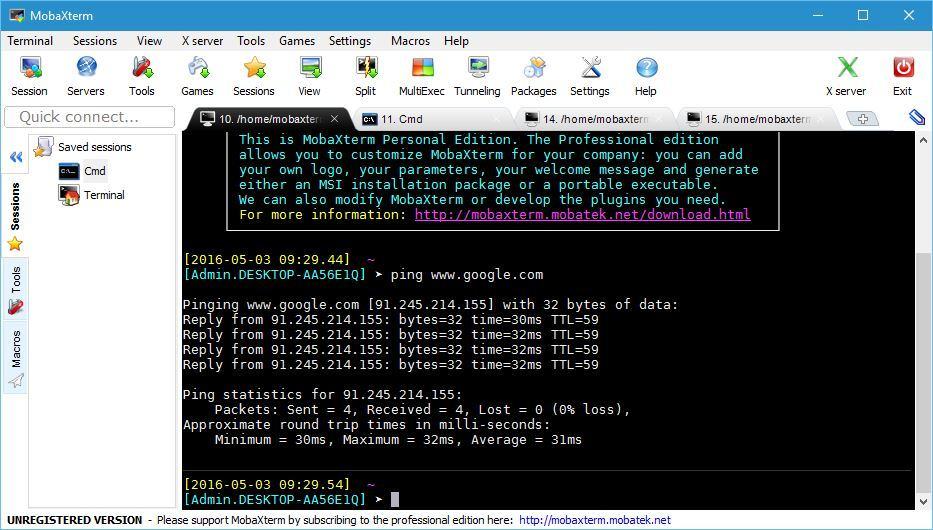Toggle the X server toolbar button

pyautogui.click(x=846, y=76)
